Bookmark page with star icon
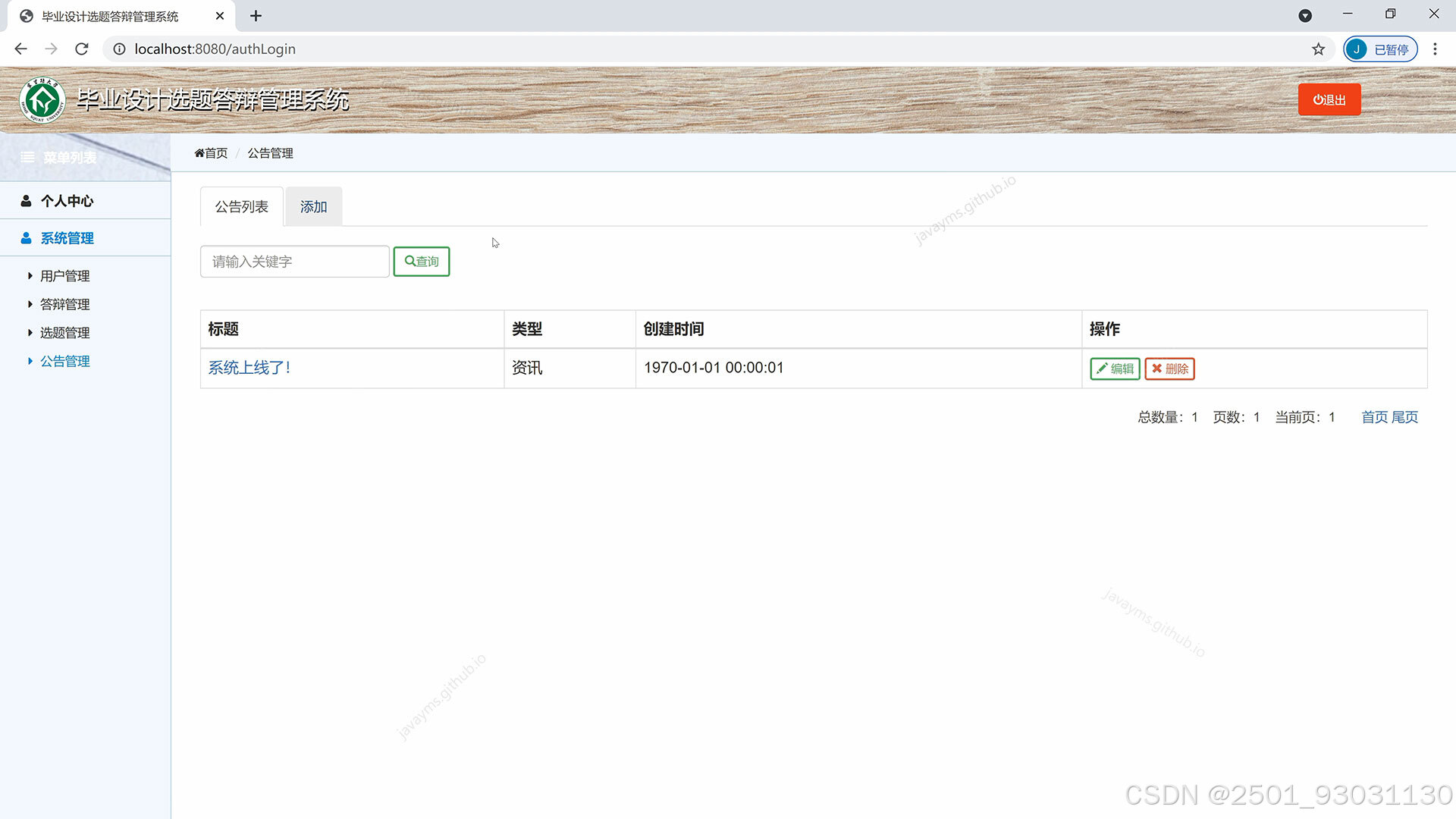Screen dimensions: 1456x819 (1319, 49)
